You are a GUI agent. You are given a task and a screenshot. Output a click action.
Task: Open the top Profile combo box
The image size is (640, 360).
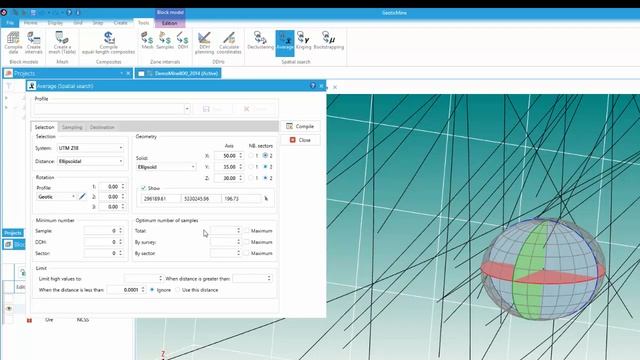pos(112,109)
